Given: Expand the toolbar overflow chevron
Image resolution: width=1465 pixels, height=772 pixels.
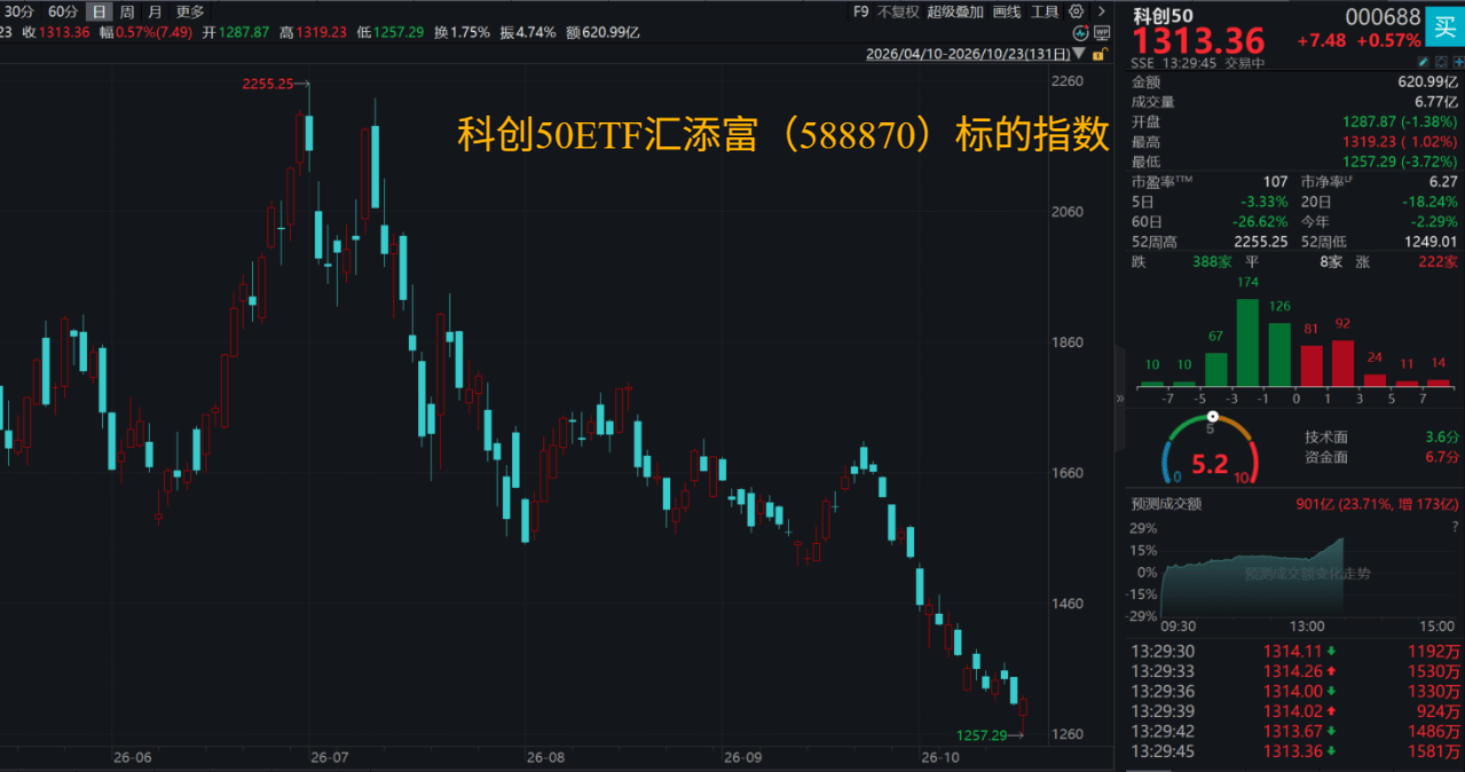Looking at the screenshot, I should [x=1101, y=12].
